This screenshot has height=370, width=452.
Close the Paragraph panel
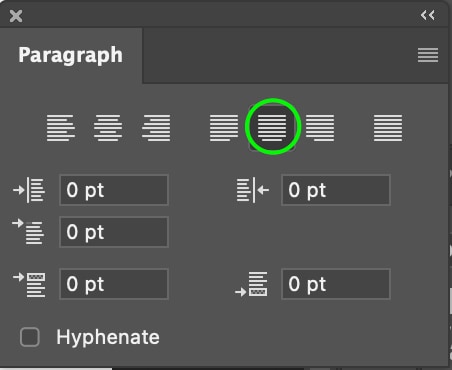pos(16,16)
